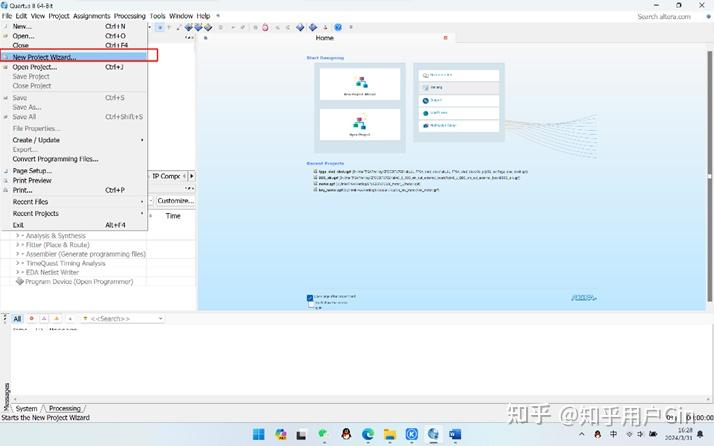Image resolution: width=714 pixels, height=446 pixels.
Task: Expand Analysis & Synthesis task
Action: click(x=18, y=236)
